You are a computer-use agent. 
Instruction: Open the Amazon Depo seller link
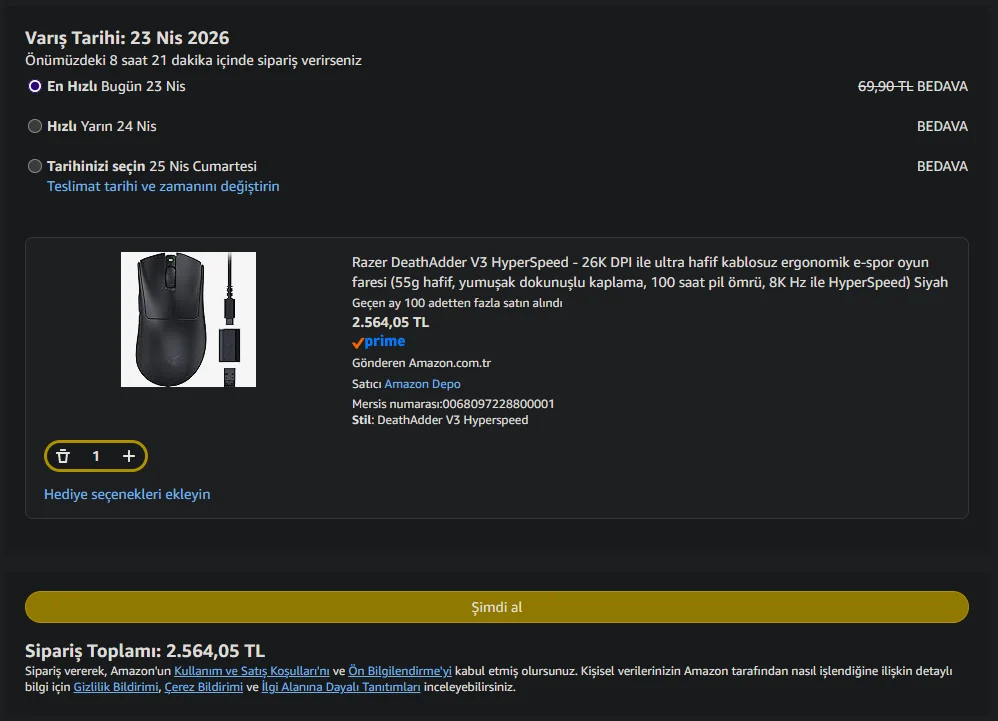pos(422,384)
